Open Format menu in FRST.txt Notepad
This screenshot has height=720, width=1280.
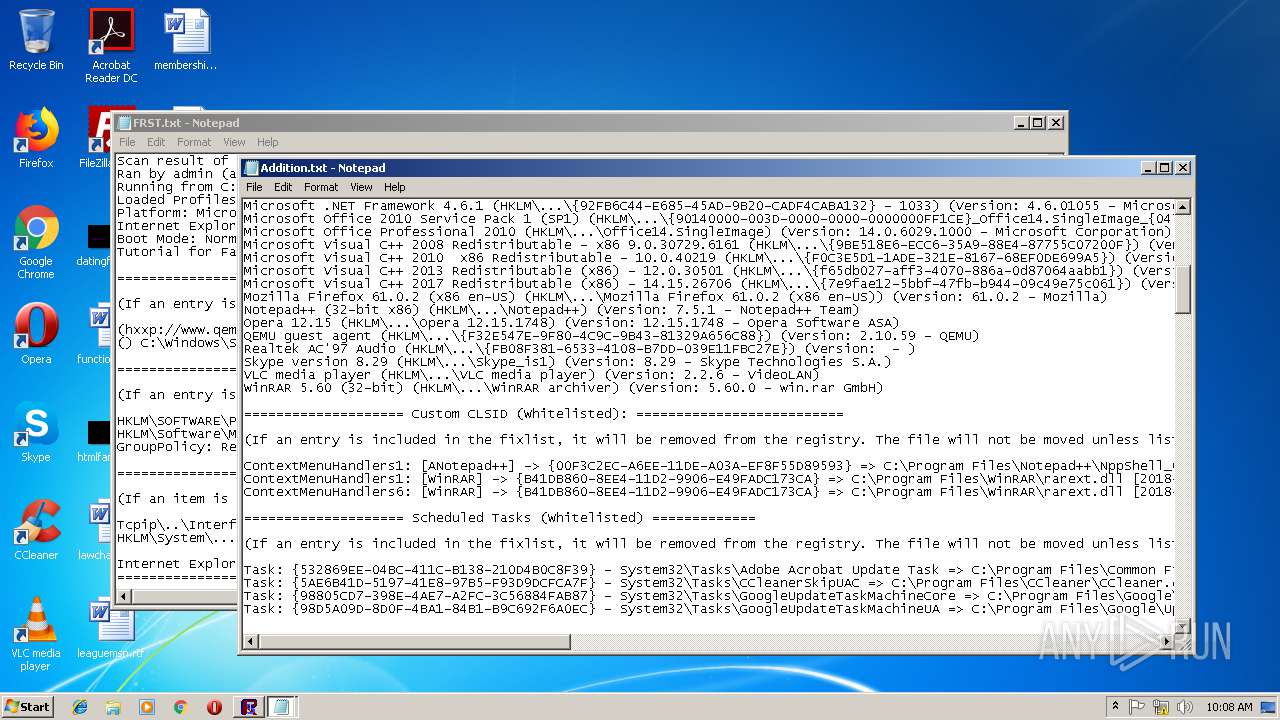tap(194, 142)
